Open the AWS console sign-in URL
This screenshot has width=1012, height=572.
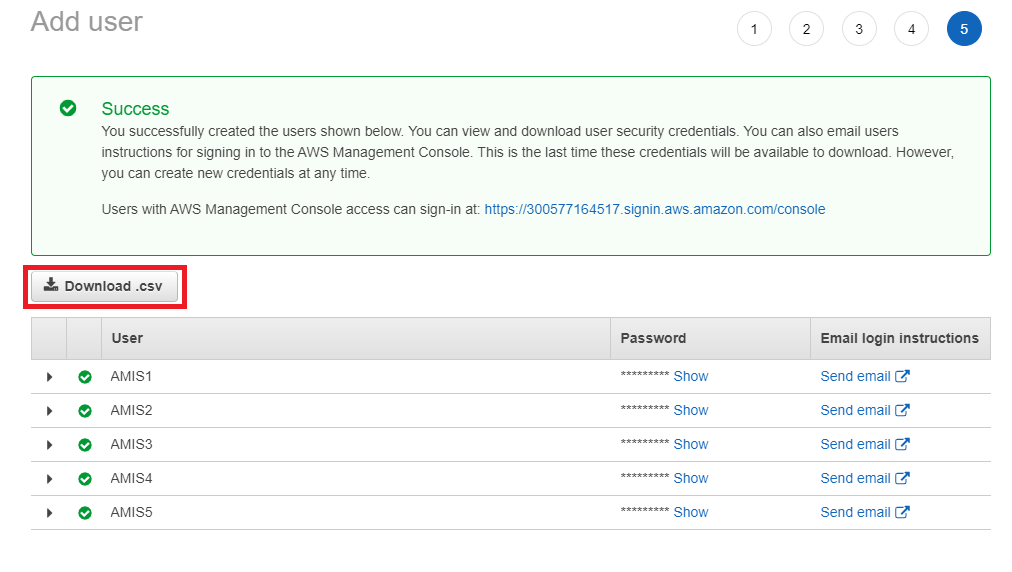point(654,210)
